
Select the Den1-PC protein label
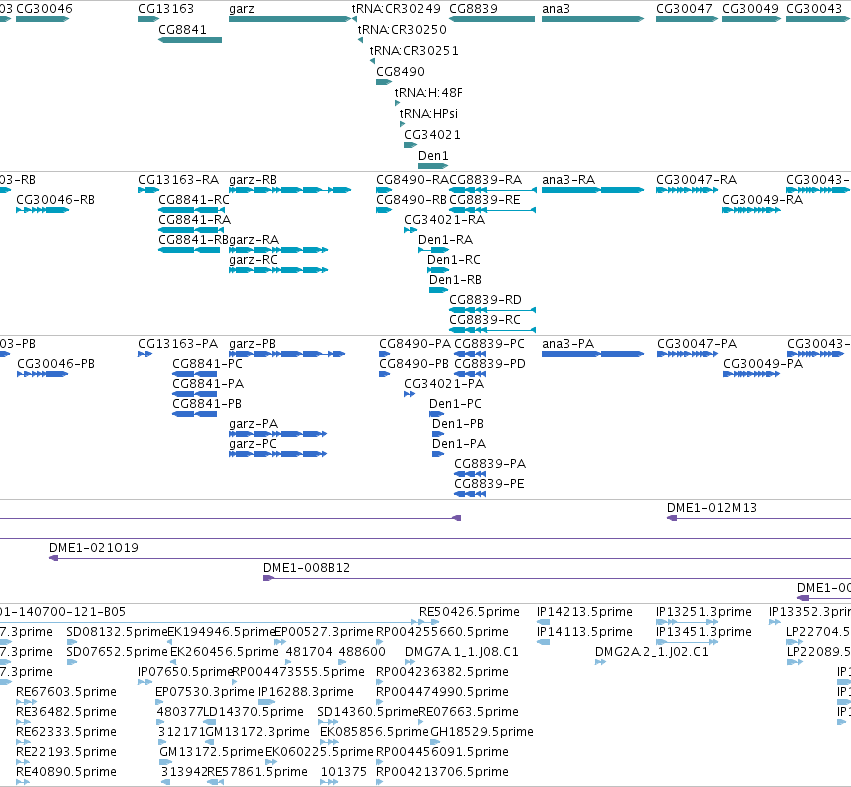coord(455,404)
